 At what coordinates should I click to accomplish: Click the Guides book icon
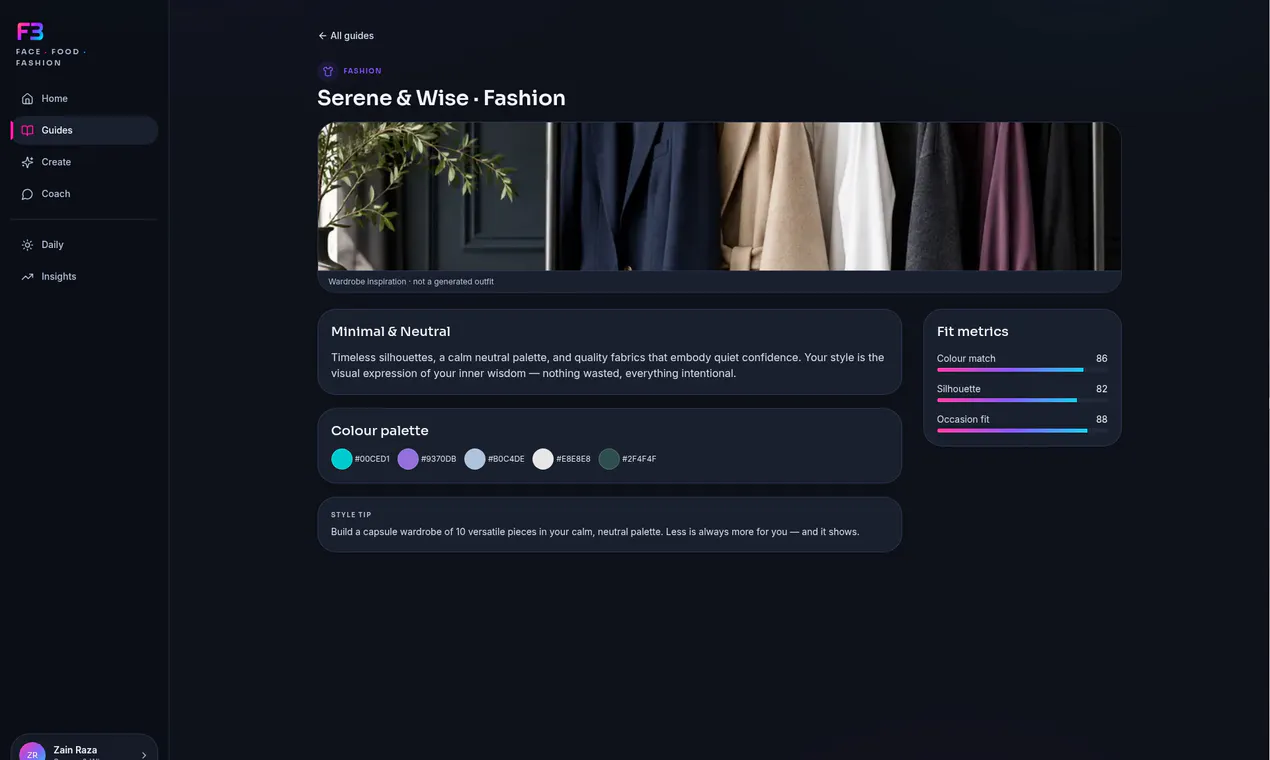(x=27, y=131)
